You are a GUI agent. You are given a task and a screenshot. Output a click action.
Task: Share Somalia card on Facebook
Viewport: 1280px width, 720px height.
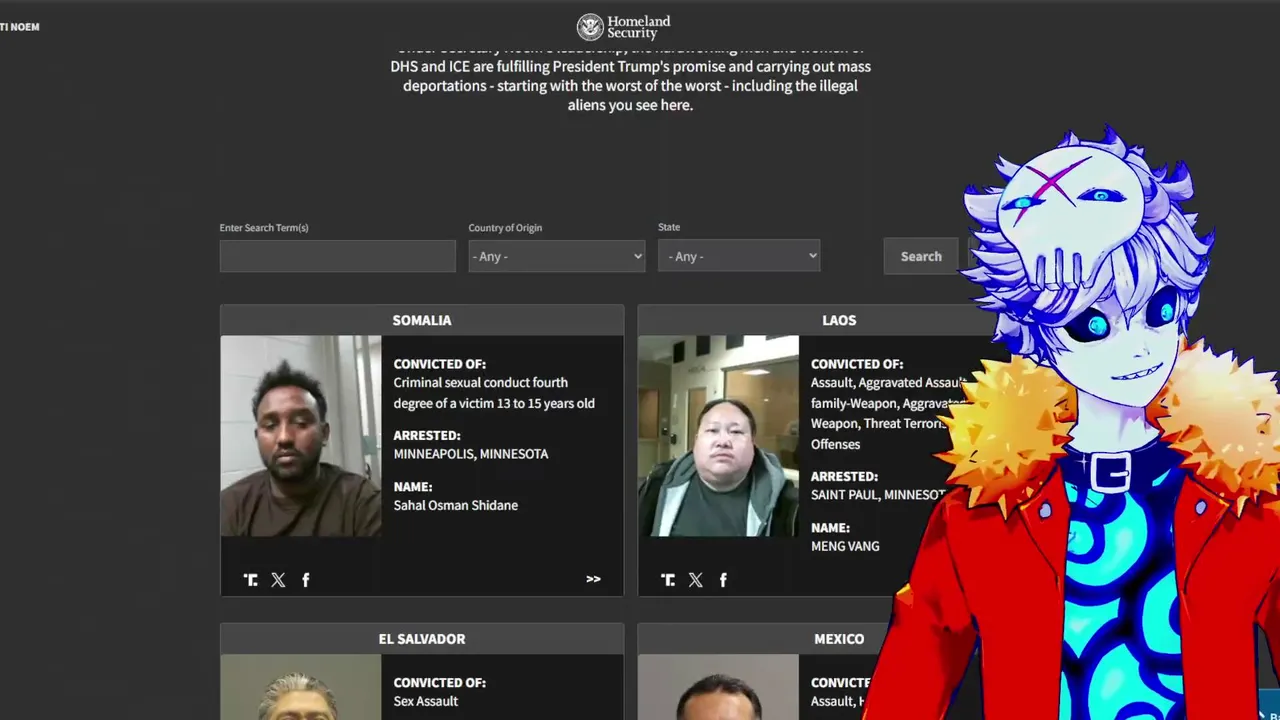306,580
